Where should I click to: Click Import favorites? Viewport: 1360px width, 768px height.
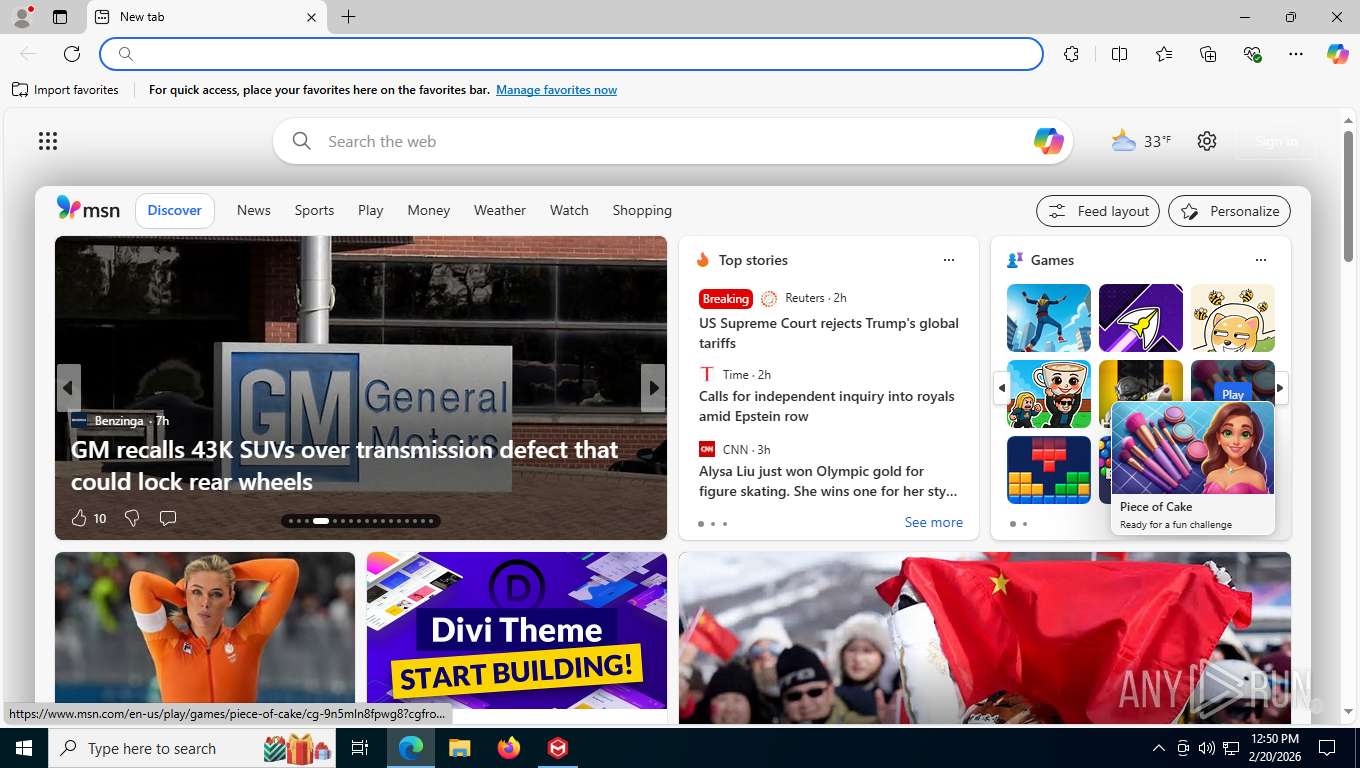pyautogui.click(x=65, y=90)
